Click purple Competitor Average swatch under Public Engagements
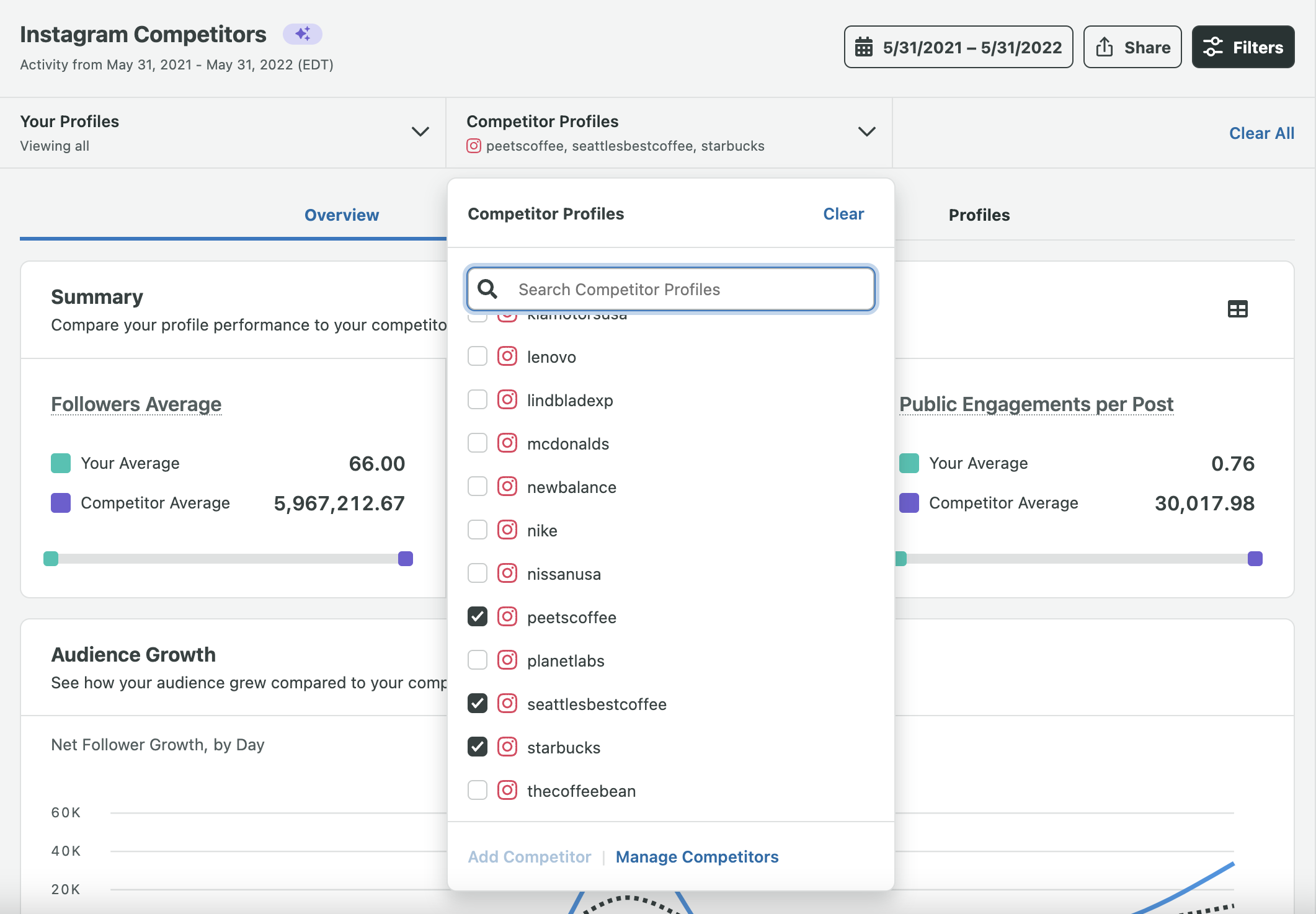Viewport: 1316px width, 914px height. (909, 503)
